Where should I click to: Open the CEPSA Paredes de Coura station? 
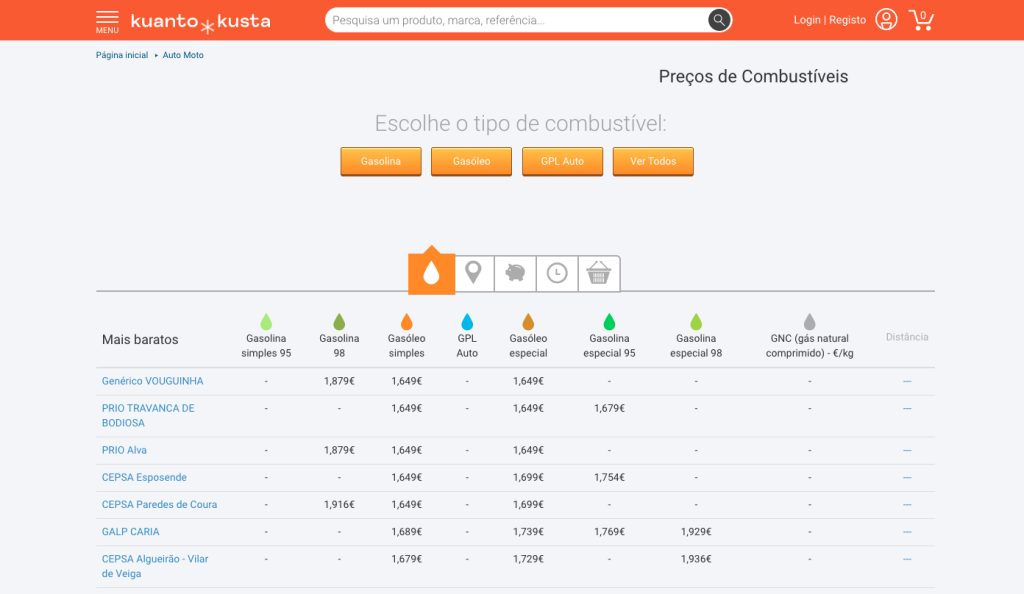[x=159, y=505]
